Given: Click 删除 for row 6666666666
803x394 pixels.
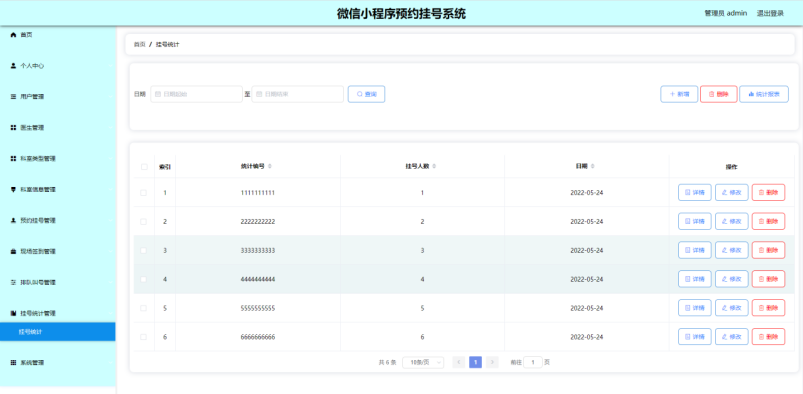Looking at the screenshot, I should tap(768, 337).
